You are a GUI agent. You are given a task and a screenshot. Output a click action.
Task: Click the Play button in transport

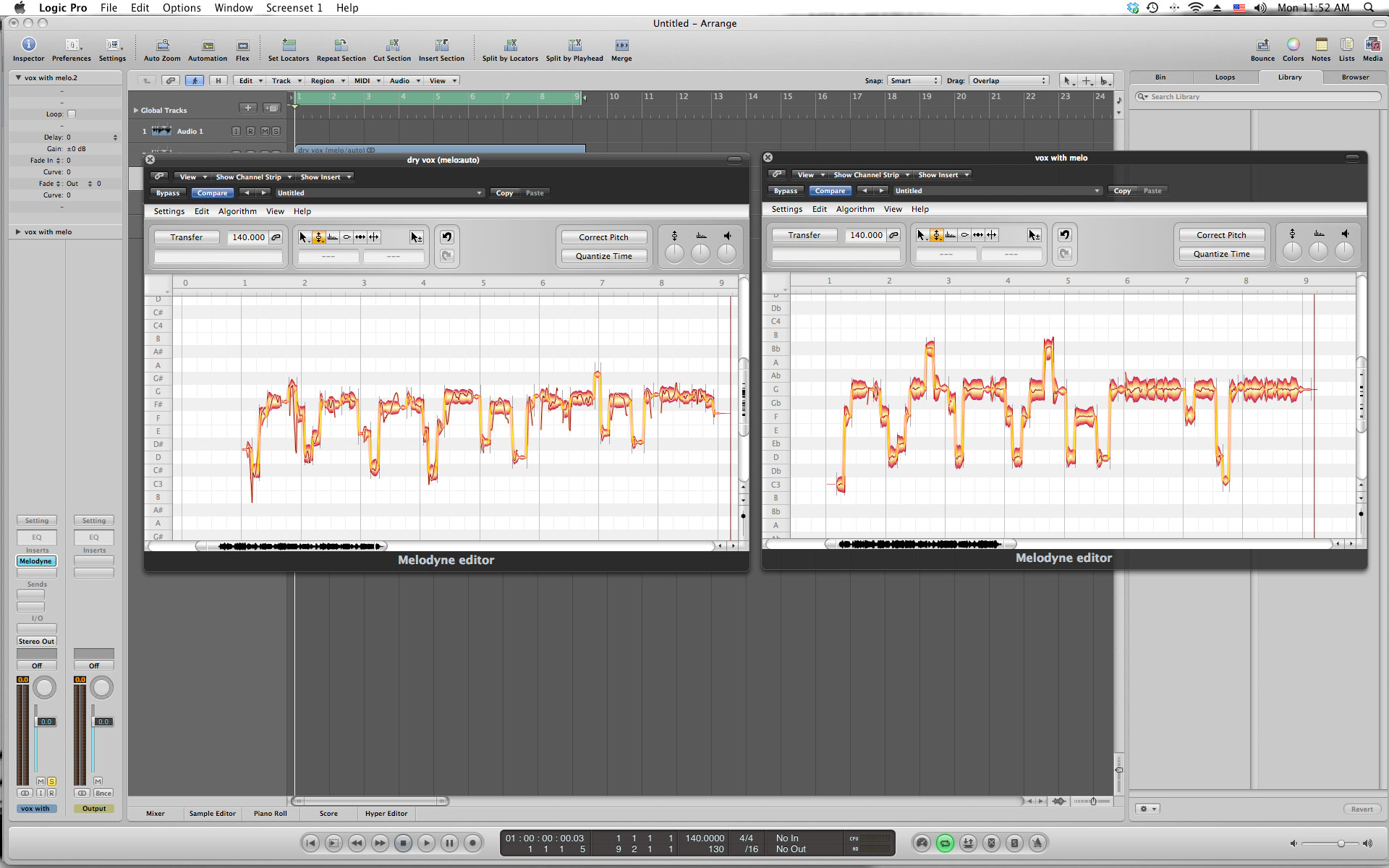pyautogui.click(x=427, y=843)
